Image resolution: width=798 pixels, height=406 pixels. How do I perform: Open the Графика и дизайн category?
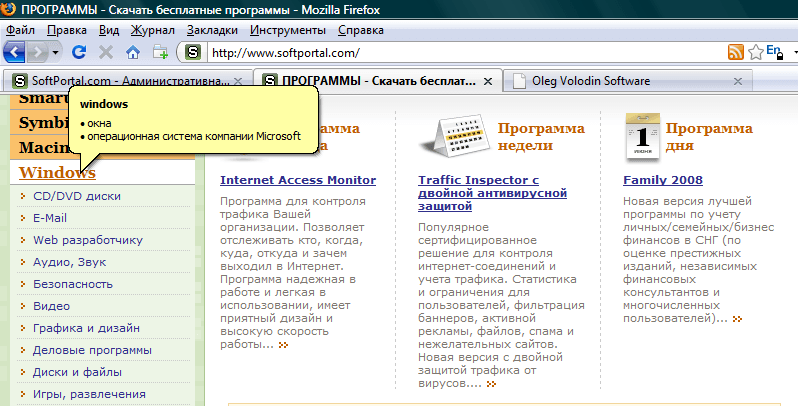point(87,328)
